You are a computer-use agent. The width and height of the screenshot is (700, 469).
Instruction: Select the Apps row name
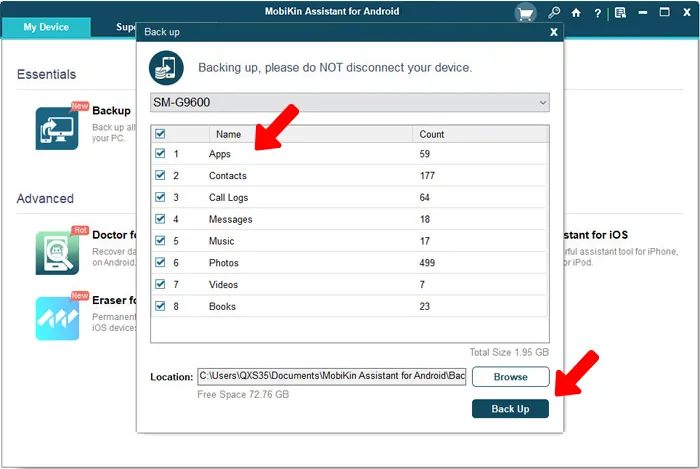click(x=220, y=154)
